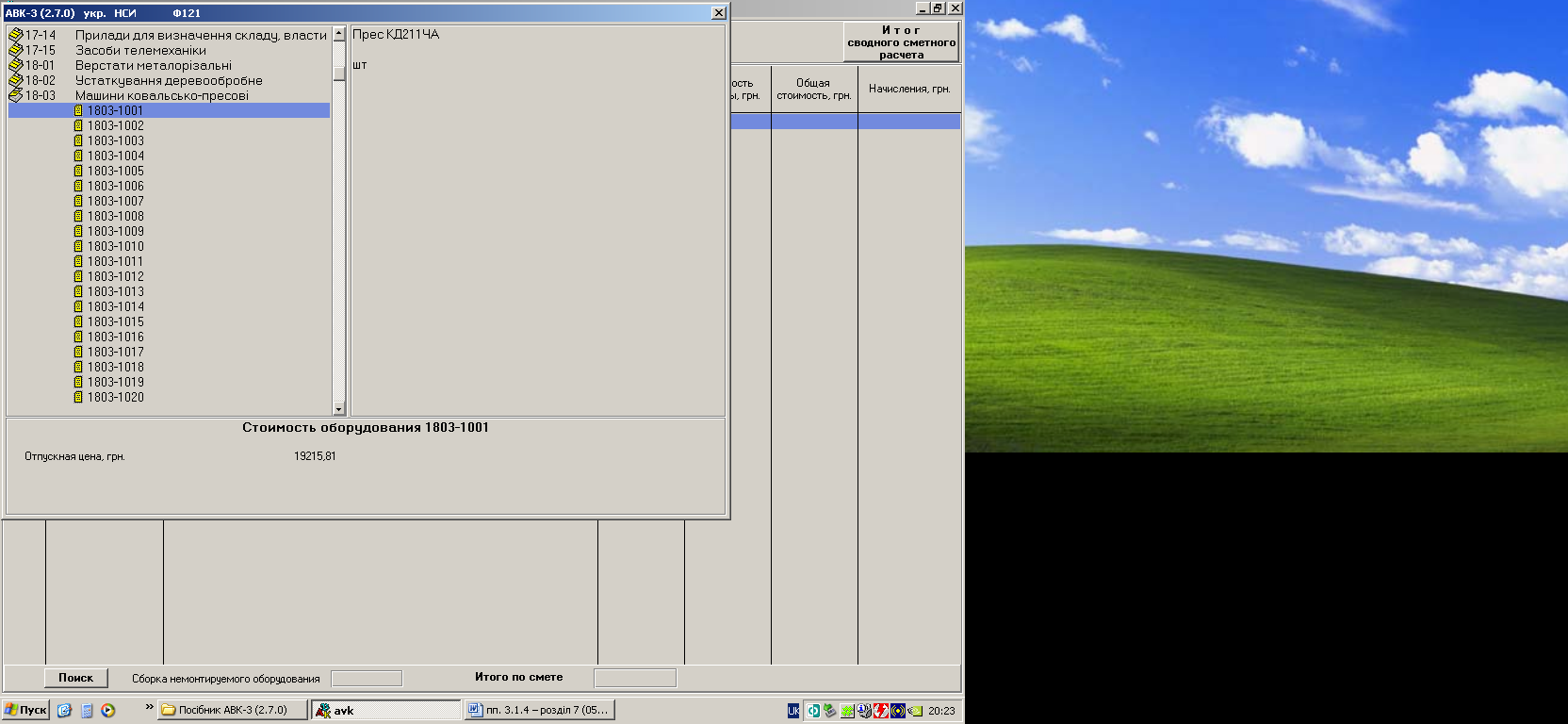Click the Поиск button
Image resolution: width=1568 pixels, height=724 pixels.
[76, 678]
